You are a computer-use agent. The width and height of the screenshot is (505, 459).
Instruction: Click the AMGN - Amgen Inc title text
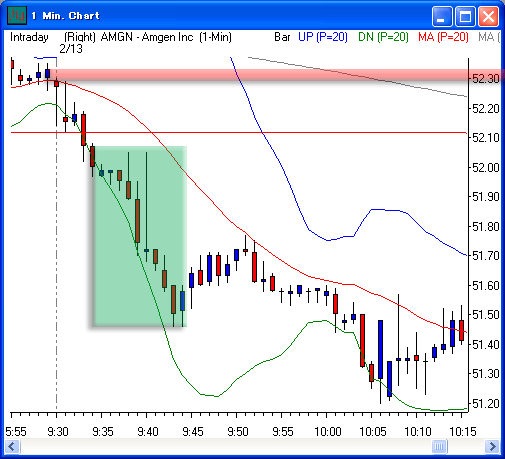(147, 37)
